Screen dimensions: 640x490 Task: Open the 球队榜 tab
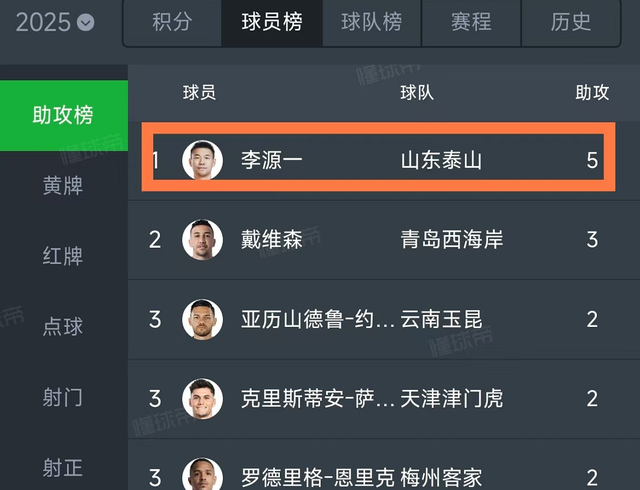coord(371,22)
